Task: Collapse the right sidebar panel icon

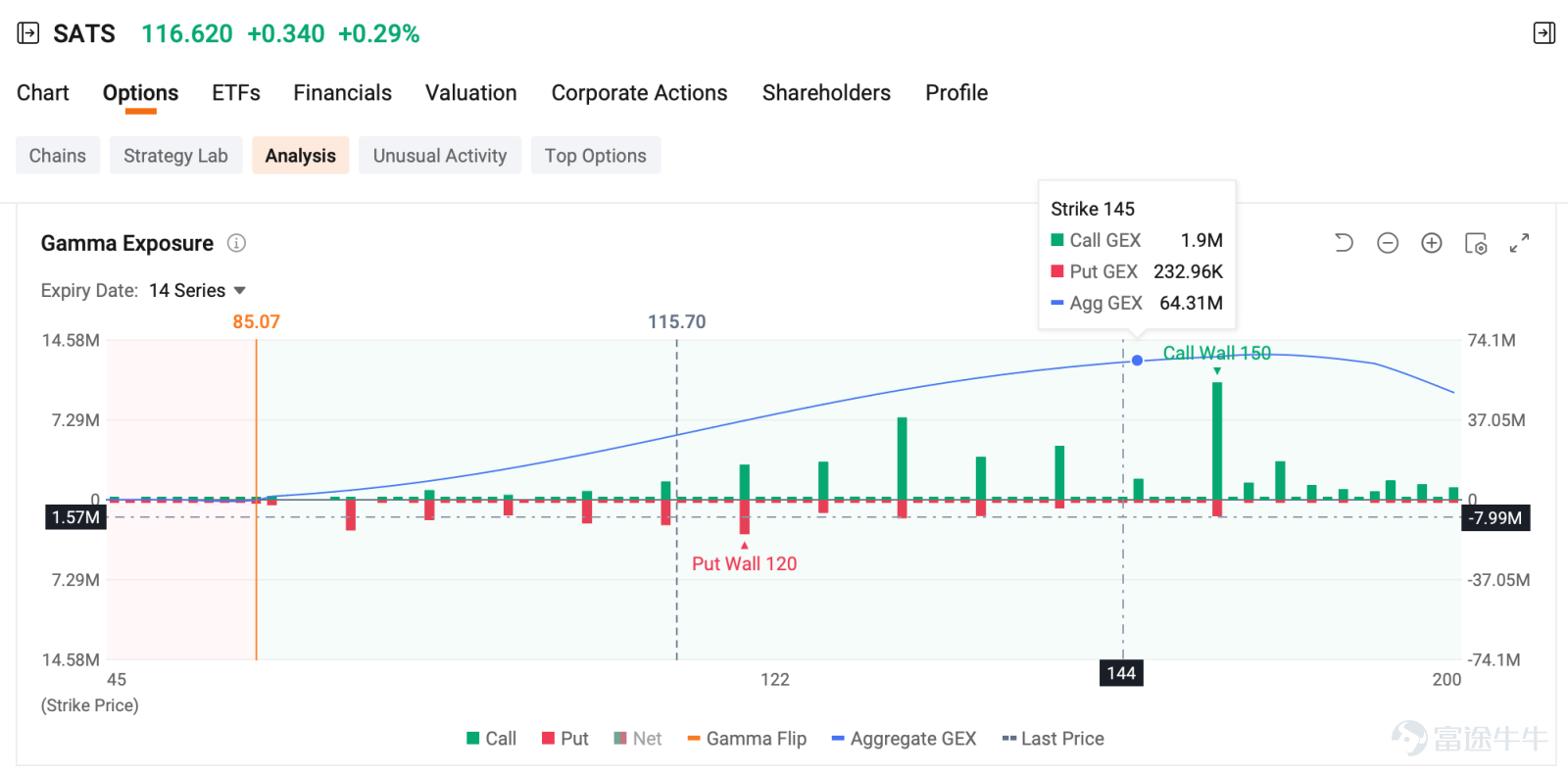Action: (1543, 33)
